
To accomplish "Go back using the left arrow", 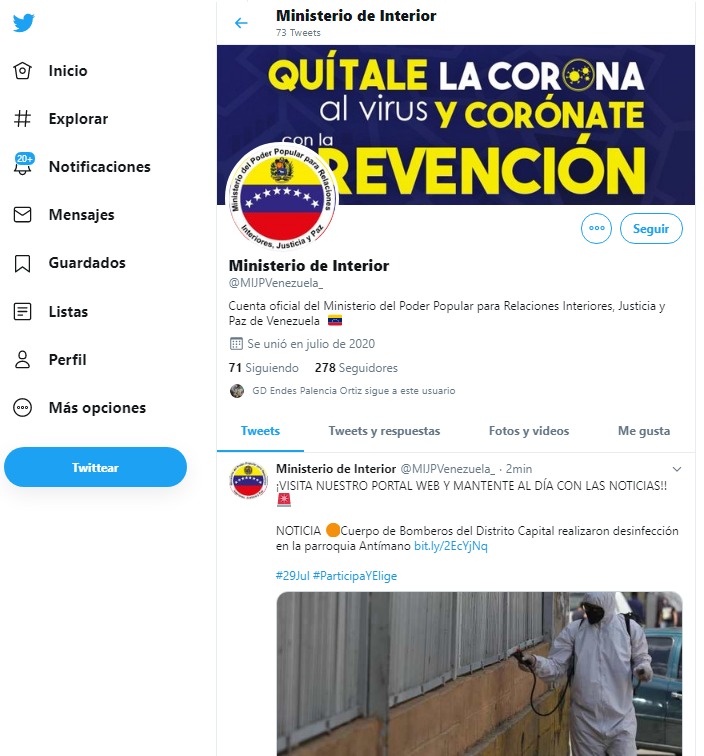I will (241, 23).
